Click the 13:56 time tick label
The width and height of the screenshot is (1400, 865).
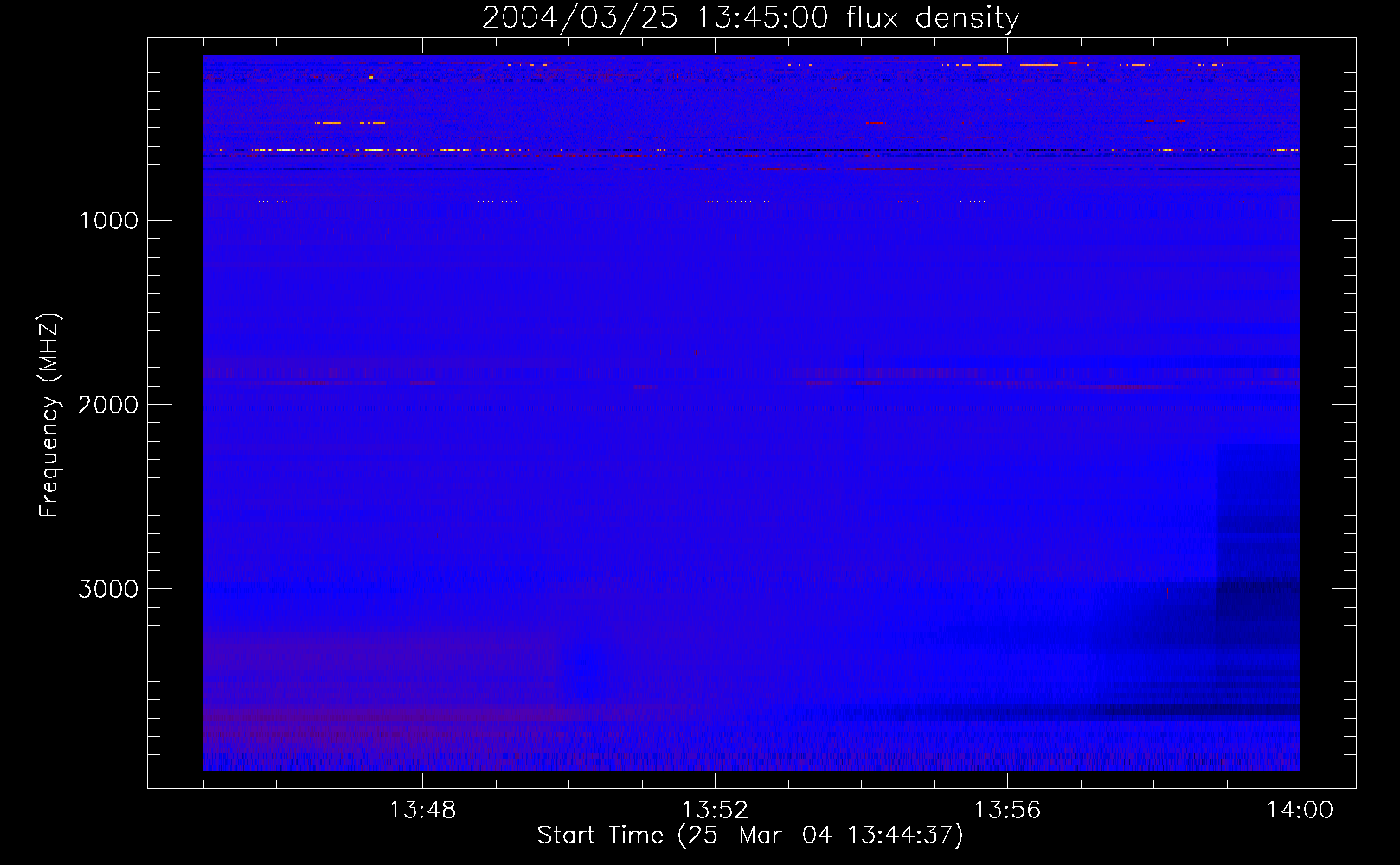click(x=1007, y=811)
